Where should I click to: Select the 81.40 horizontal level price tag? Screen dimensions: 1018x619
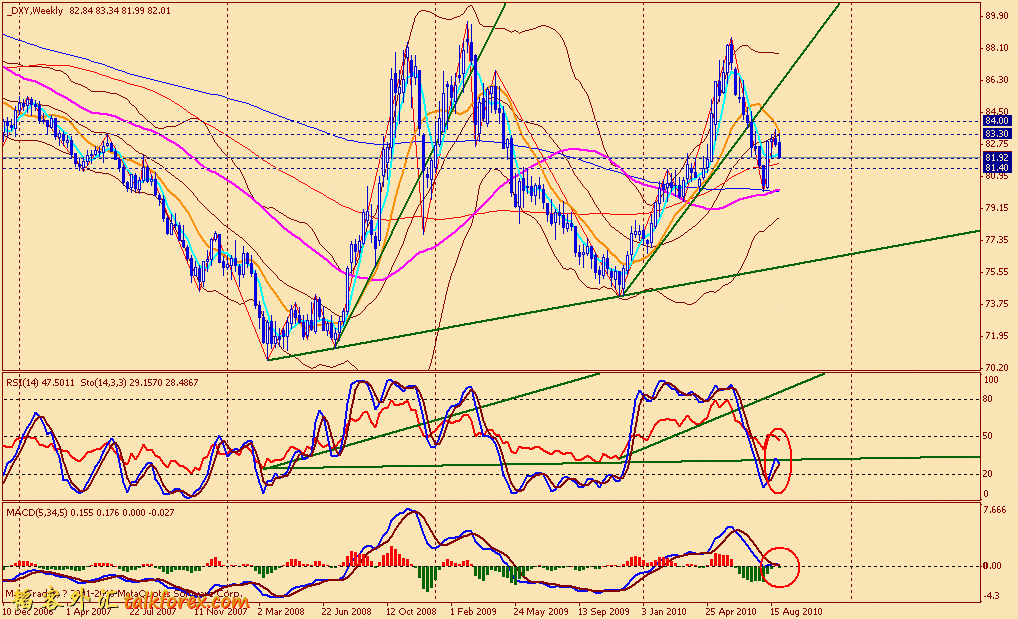point(997,168)
